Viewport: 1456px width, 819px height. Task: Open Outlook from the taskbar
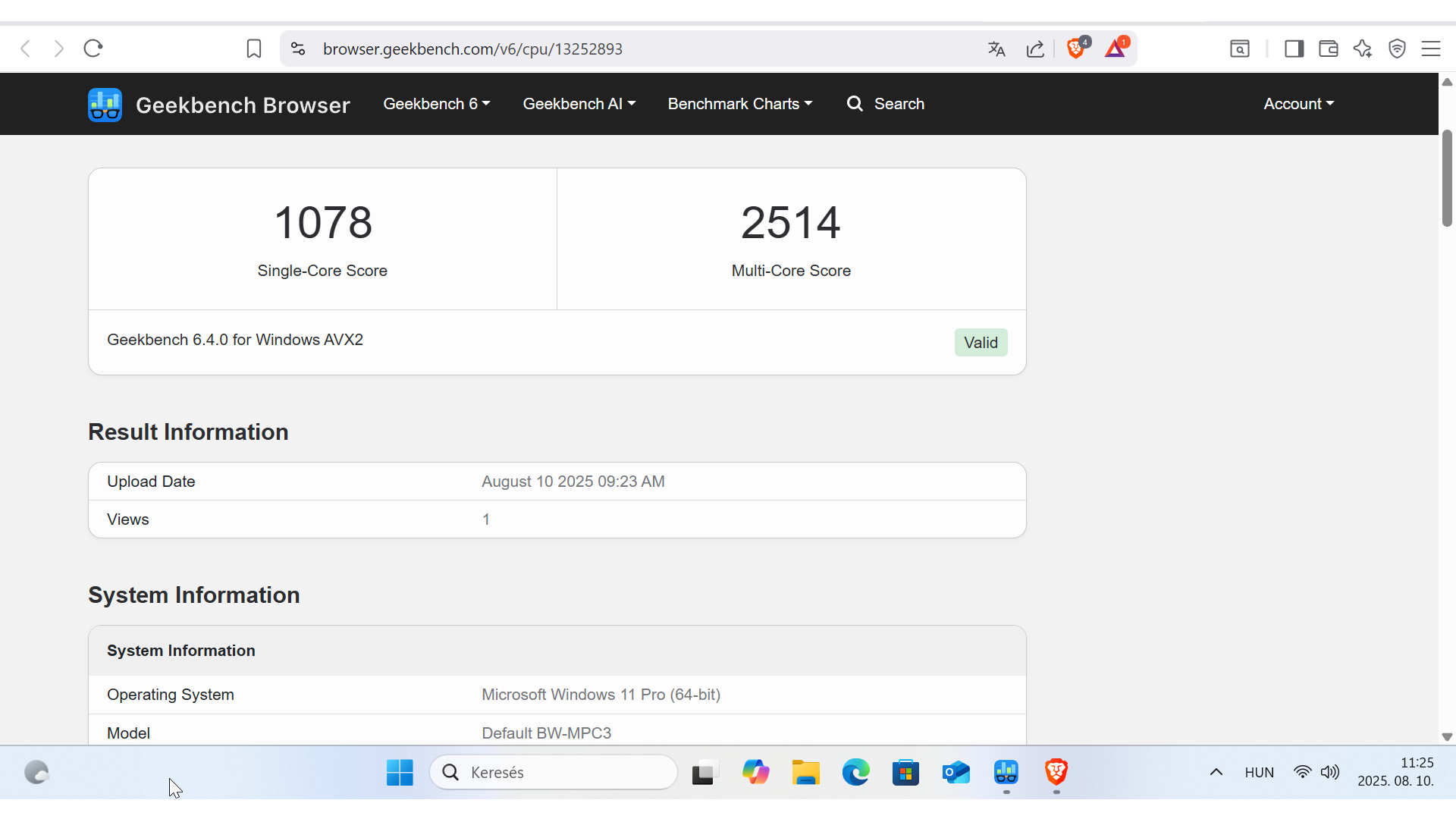point(955,773)
